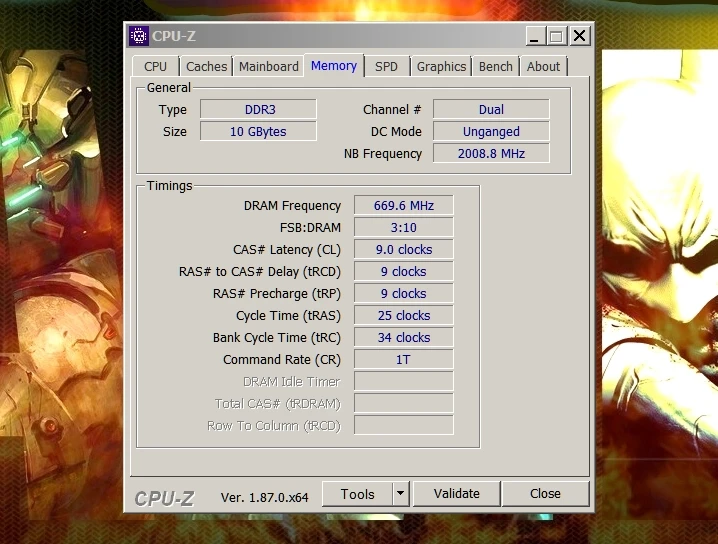Click the 'CPU-Z' window title text
Viewport: 718px width, 544px height.
point(174,36)
